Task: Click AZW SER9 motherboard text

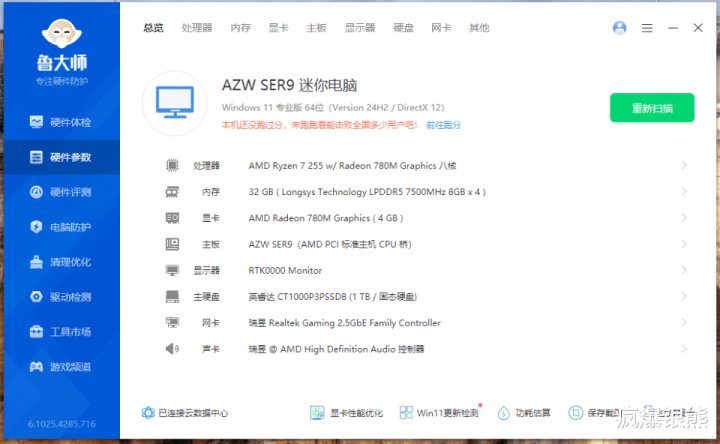Action: [x=330, y=244]
